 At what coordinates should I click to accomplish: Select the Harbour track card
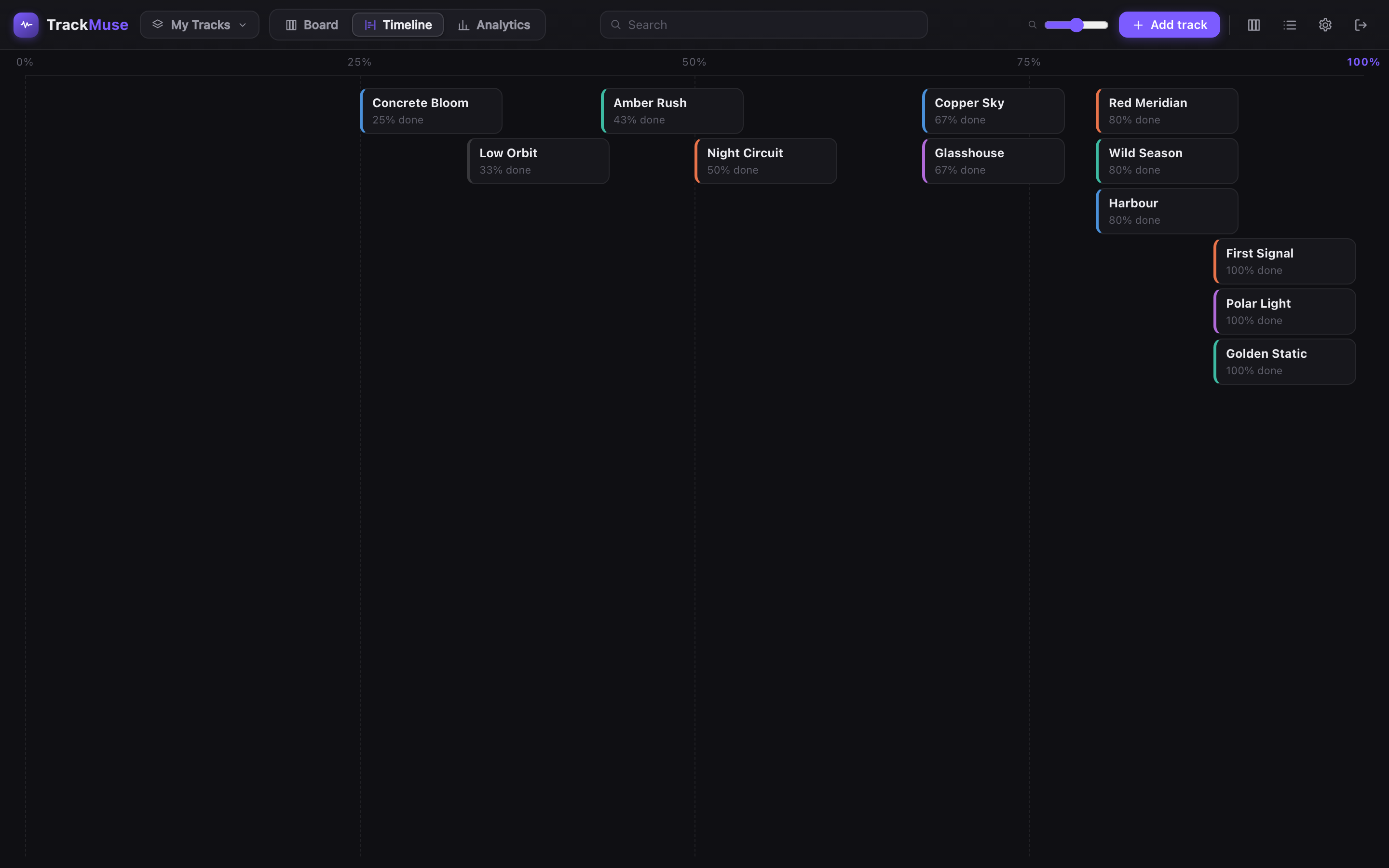[x=1167, y=211]
